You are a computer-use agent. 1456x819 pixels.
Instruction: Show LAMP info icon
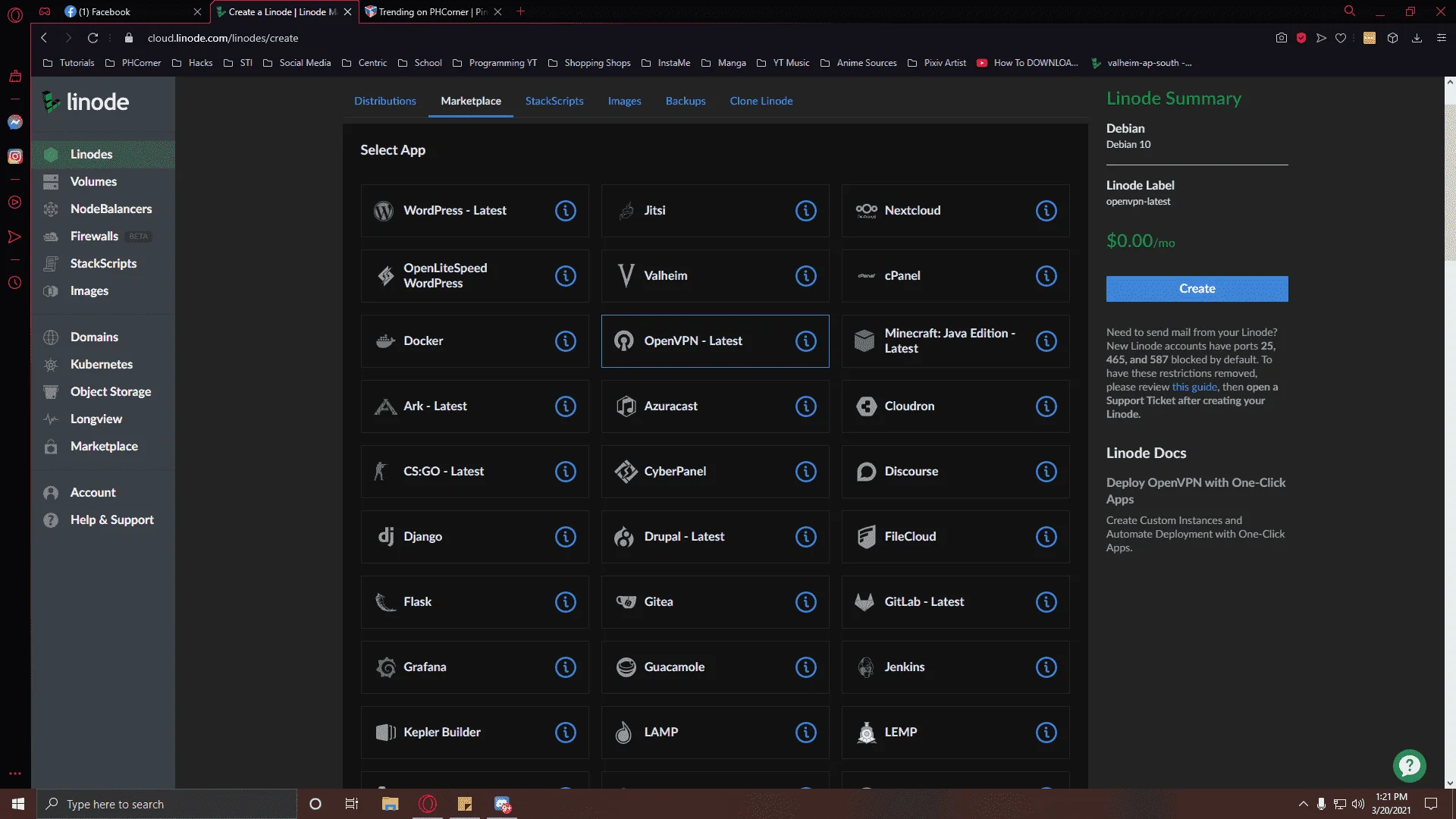tap(806, 733)
